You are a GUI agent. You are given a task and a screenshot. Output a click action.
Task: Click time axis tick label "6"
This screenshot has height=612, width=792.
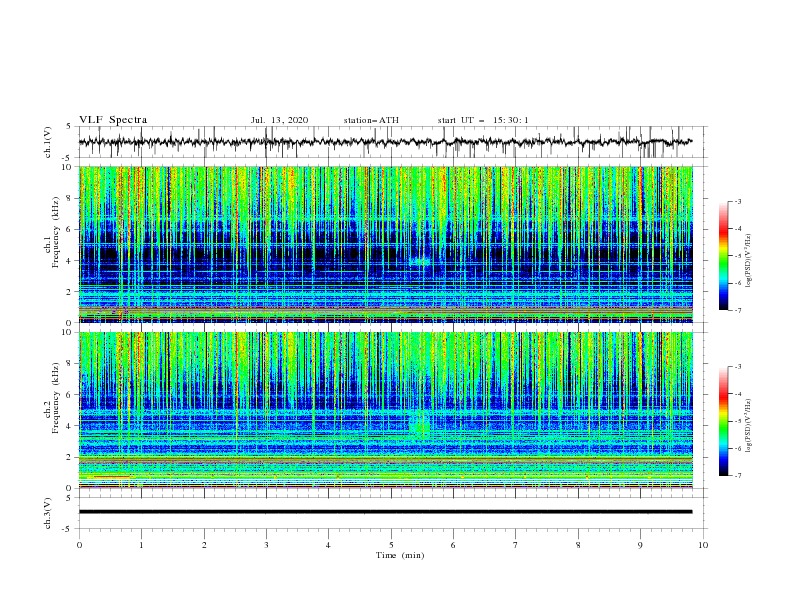click(454, 545)
